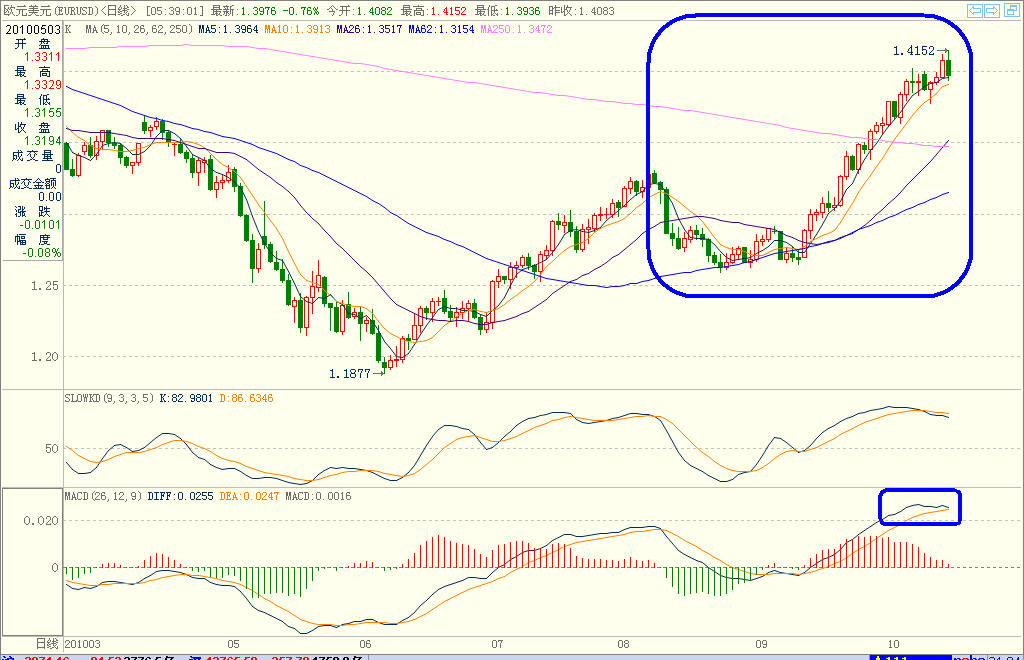
Task: Click the 09 month axis label
Action: coord(761,644)
